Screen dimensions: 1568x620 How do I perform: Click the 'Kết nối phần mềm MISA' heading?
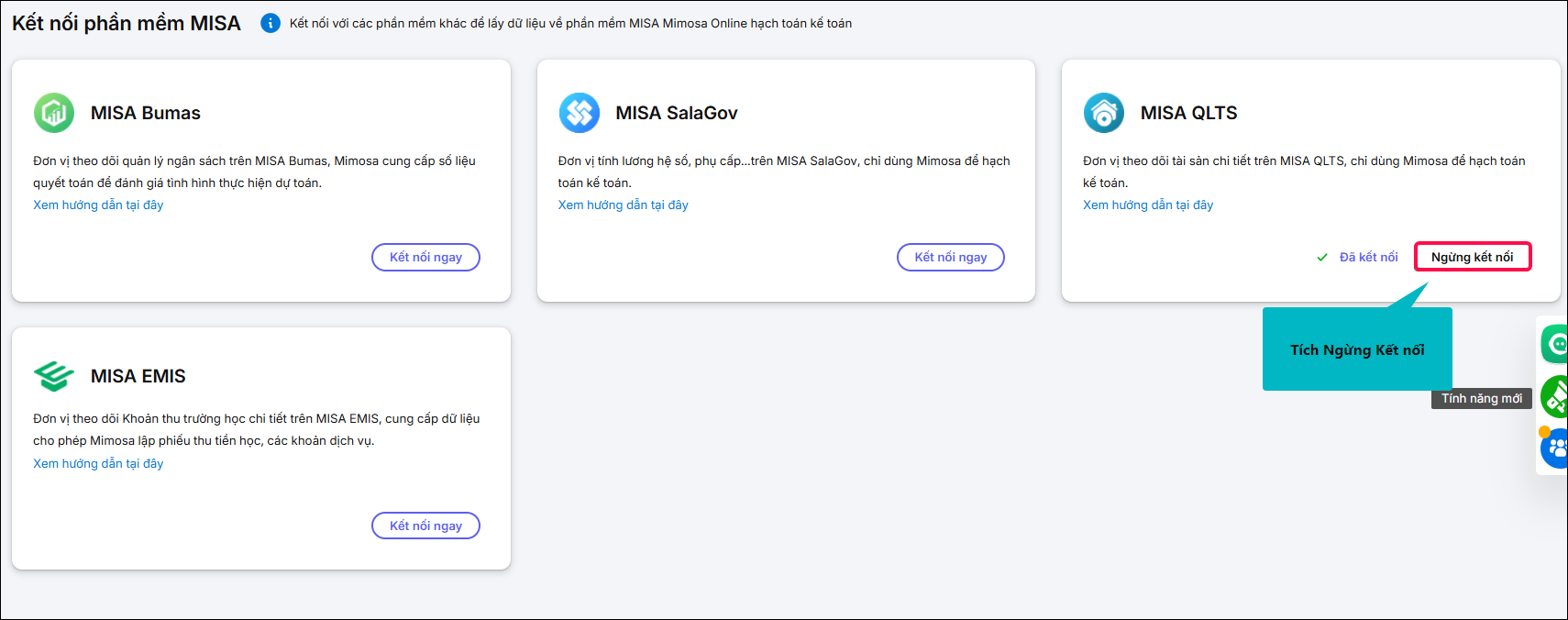point(127,23)
